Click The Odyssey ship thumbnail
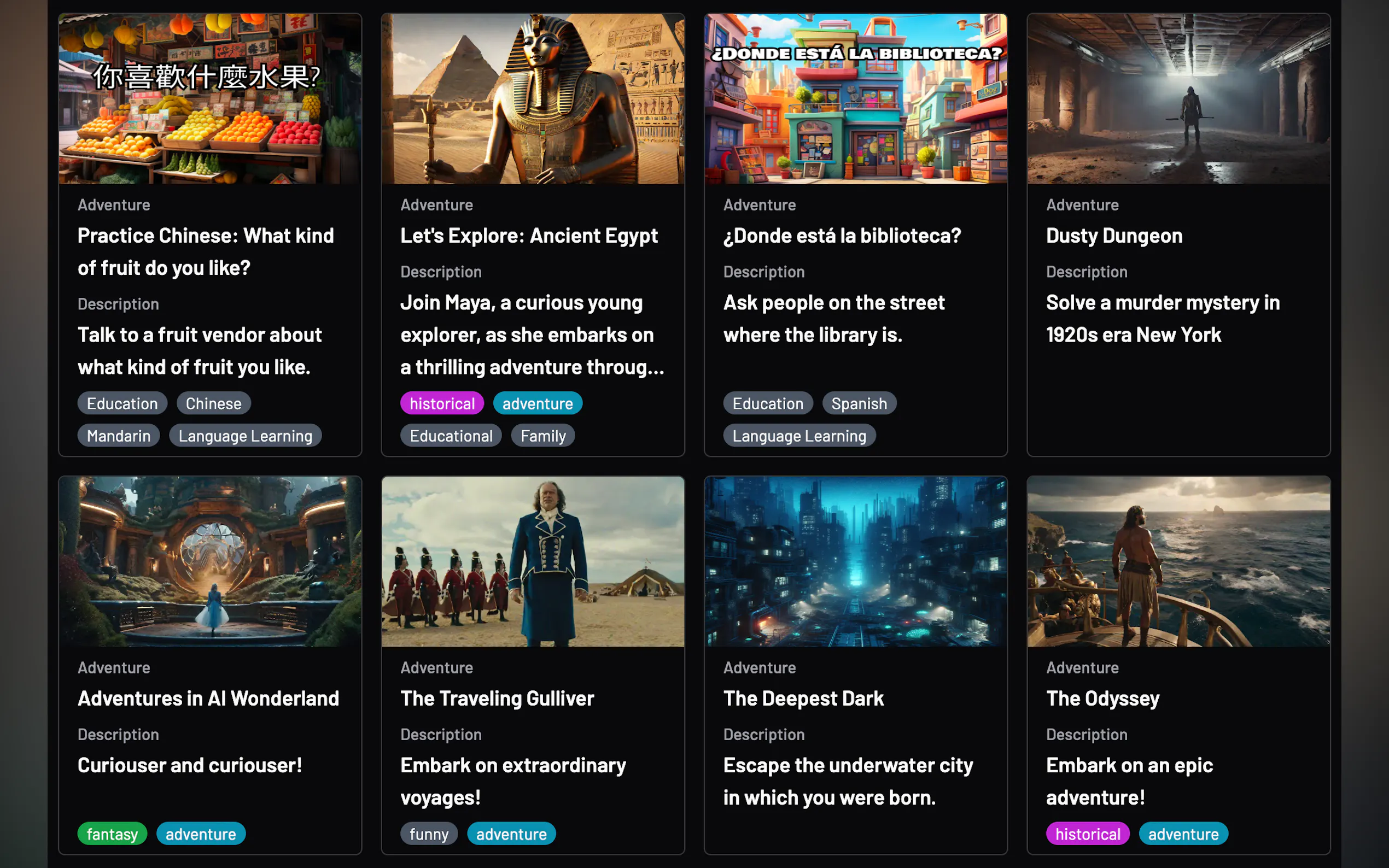Image resolution: width=1389 pixels, height=868 pixels. (1178, 561)
